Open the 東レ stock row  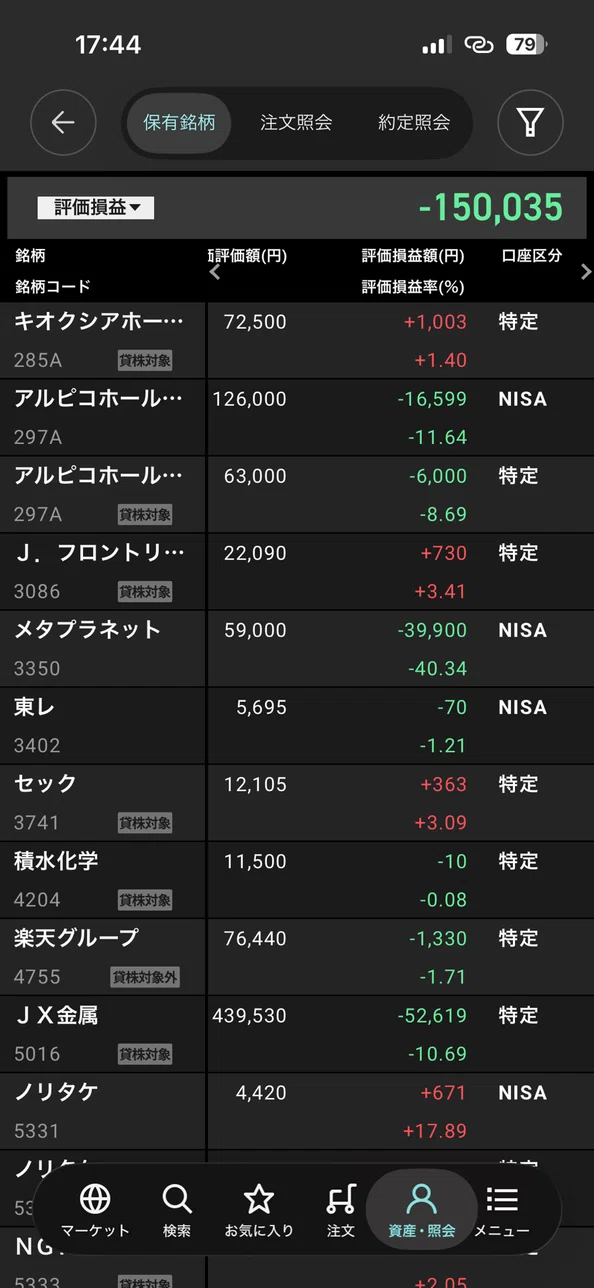[297, 726]
